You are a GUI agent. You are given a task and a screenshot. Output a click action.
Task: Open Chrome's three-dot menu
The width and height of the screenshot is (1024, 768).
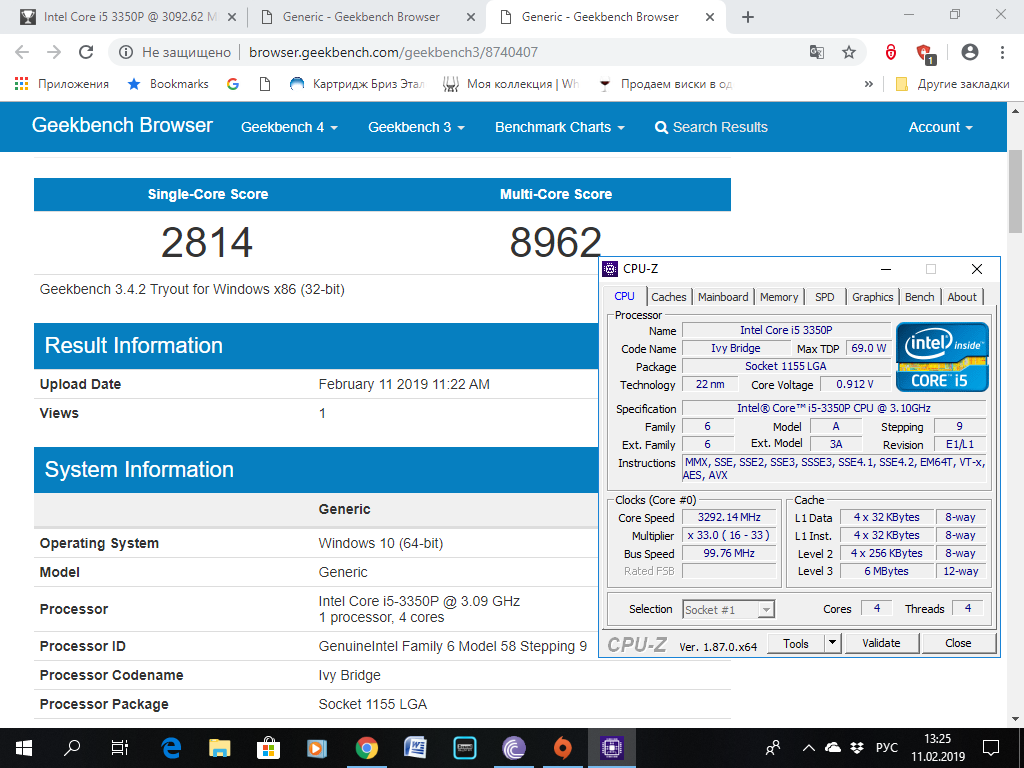[x=1002, y=52]
